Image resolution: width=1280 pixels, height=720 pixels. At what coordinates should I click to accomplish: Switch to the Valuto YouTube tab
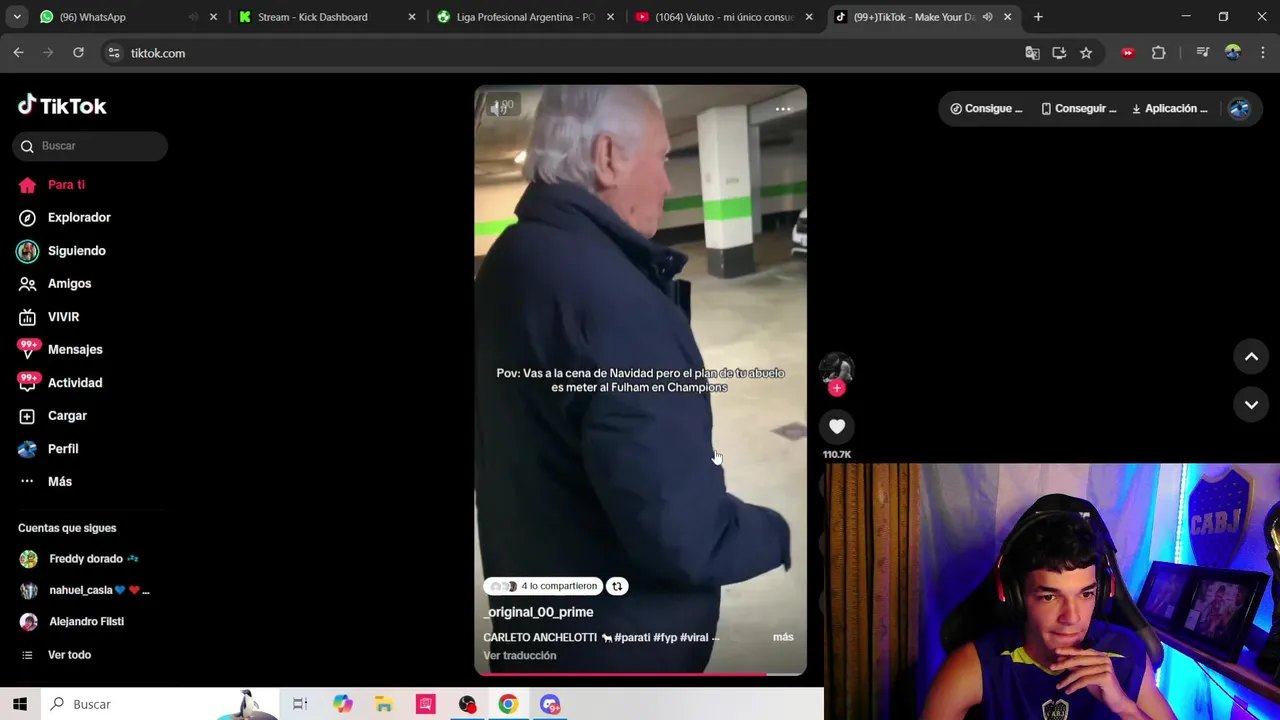pyautogui.click(x=724, y=17)
